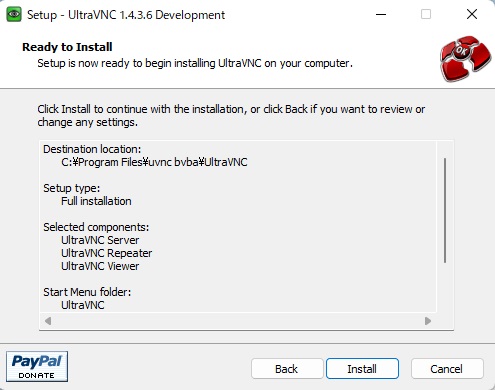Click the 'Ready to Install' heading
Screen dimensions: 495x390
67,47
